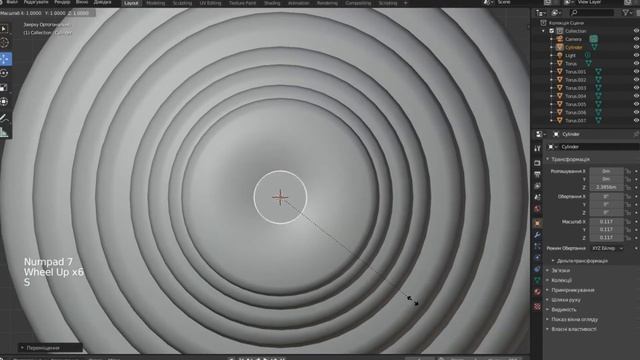Open the Показ вікна огляду panel

point(575,320)
